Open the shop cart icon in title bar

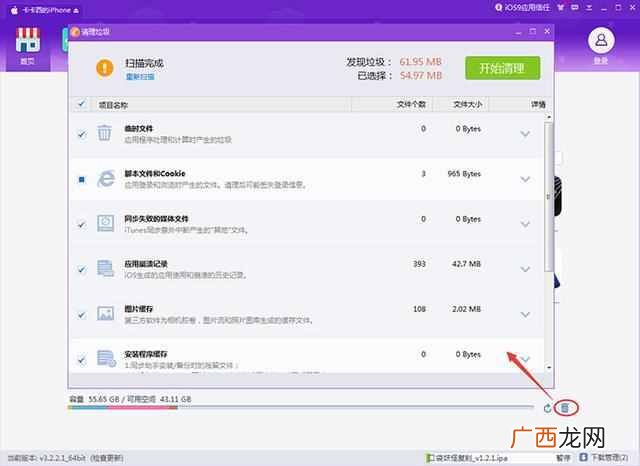pos(561,7)
